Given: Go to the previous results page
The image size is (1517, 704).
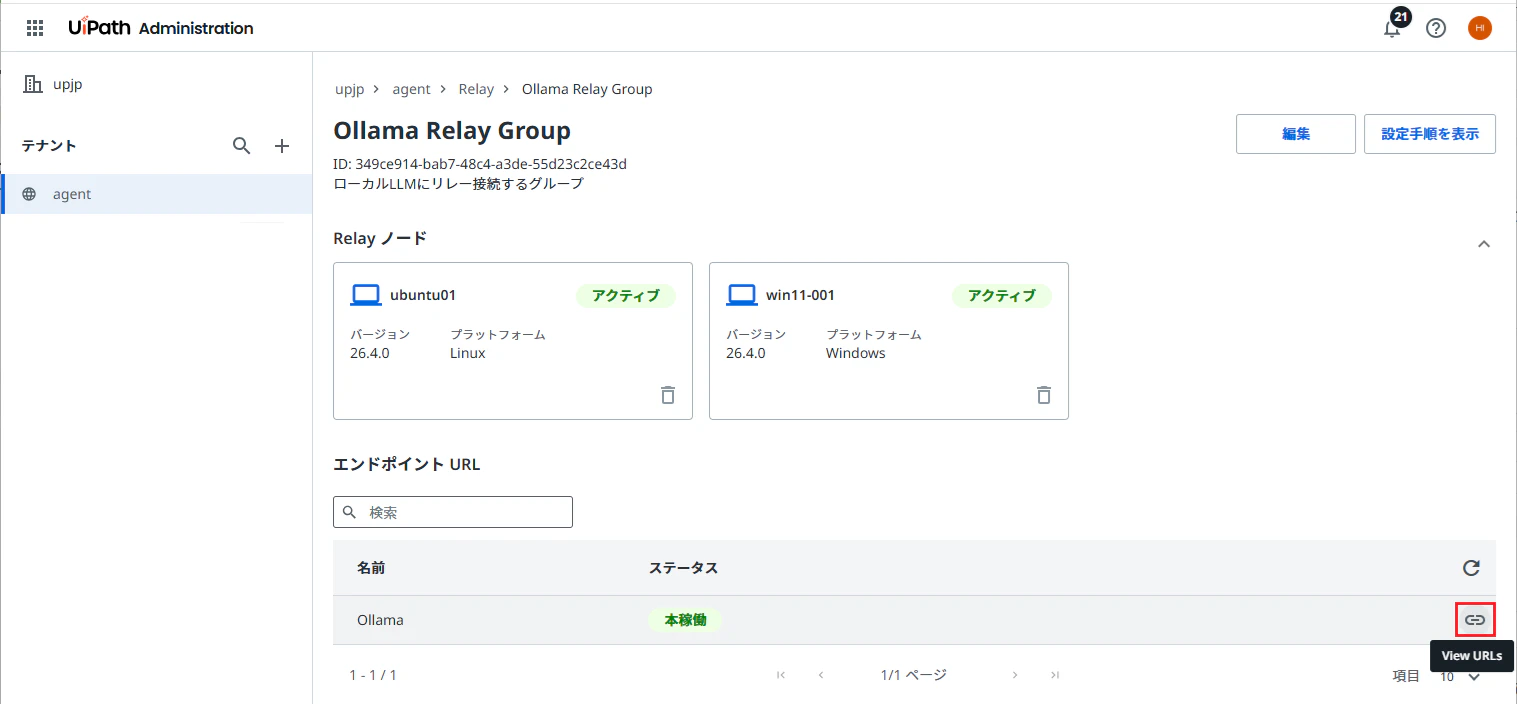Looking at the screenshot, I should coord(821,675).
